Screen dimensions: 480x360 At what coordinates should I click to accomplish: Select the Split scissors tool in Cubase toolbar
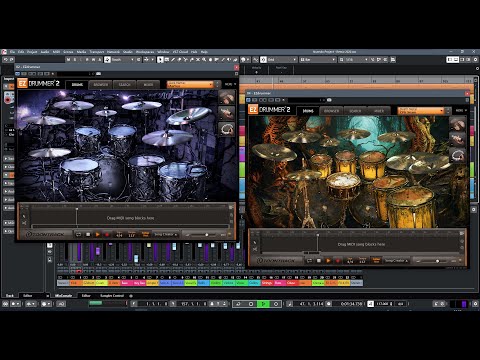[x=185, y=60]
